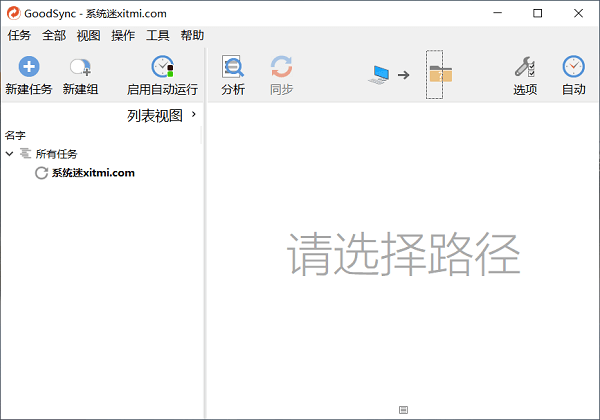Open the 帮助 menu
Viewport: 600px width, 420px height.
coord(192,36)
